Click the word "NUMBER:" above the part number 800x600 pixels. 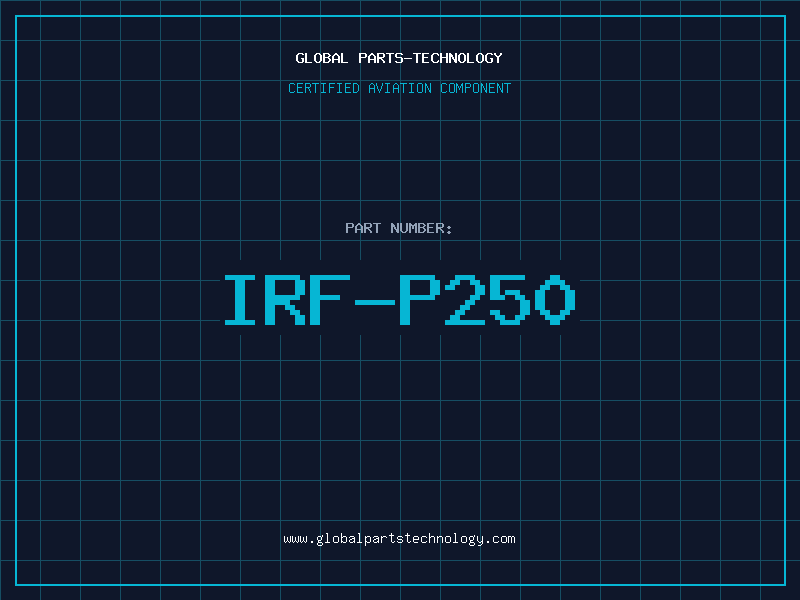pos(420,229)
